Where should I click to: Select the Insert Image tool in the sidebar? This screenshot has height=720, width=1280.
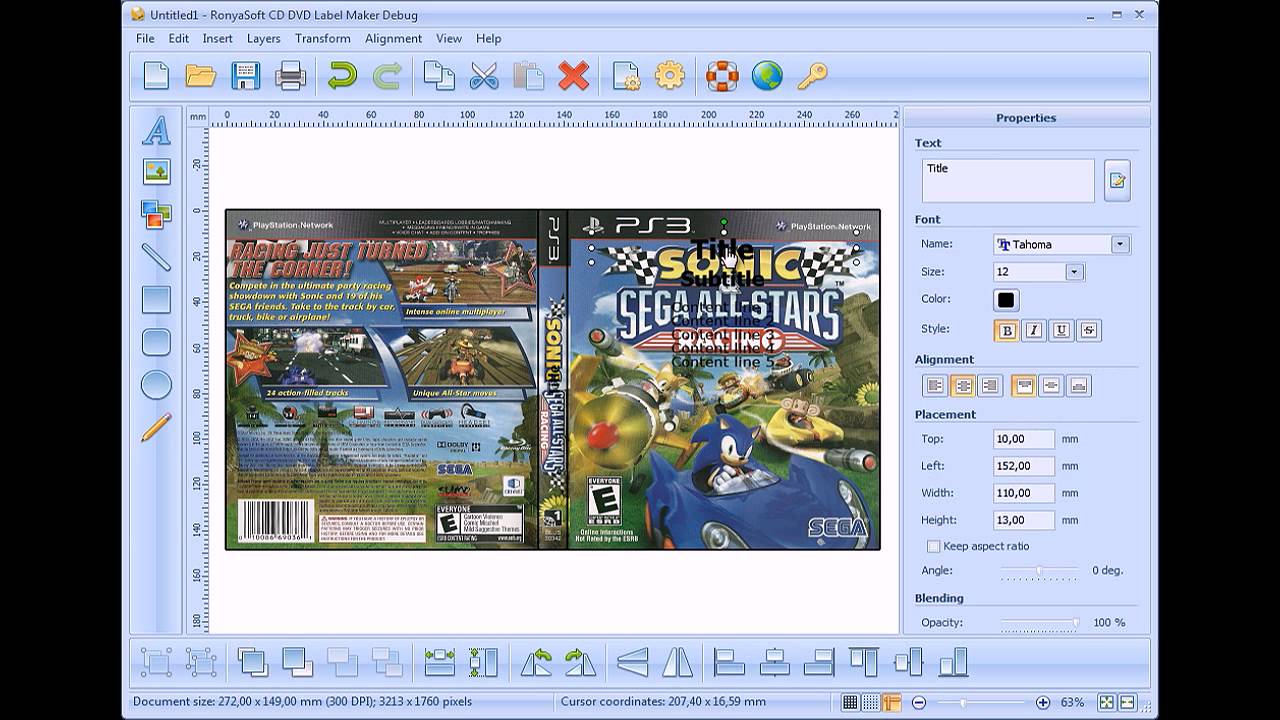pyautogui.click(x=156, y=172)
